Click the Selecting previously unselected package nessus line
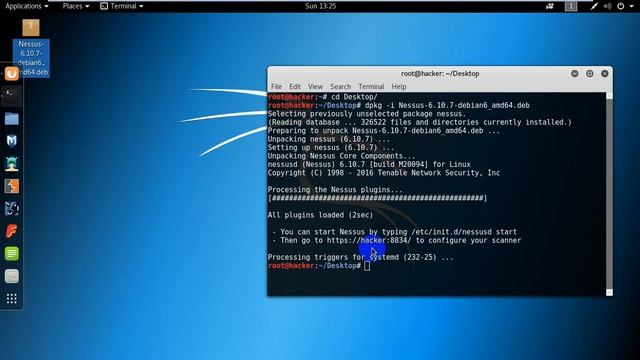The image size is (640, 360). tap(367, 114)
